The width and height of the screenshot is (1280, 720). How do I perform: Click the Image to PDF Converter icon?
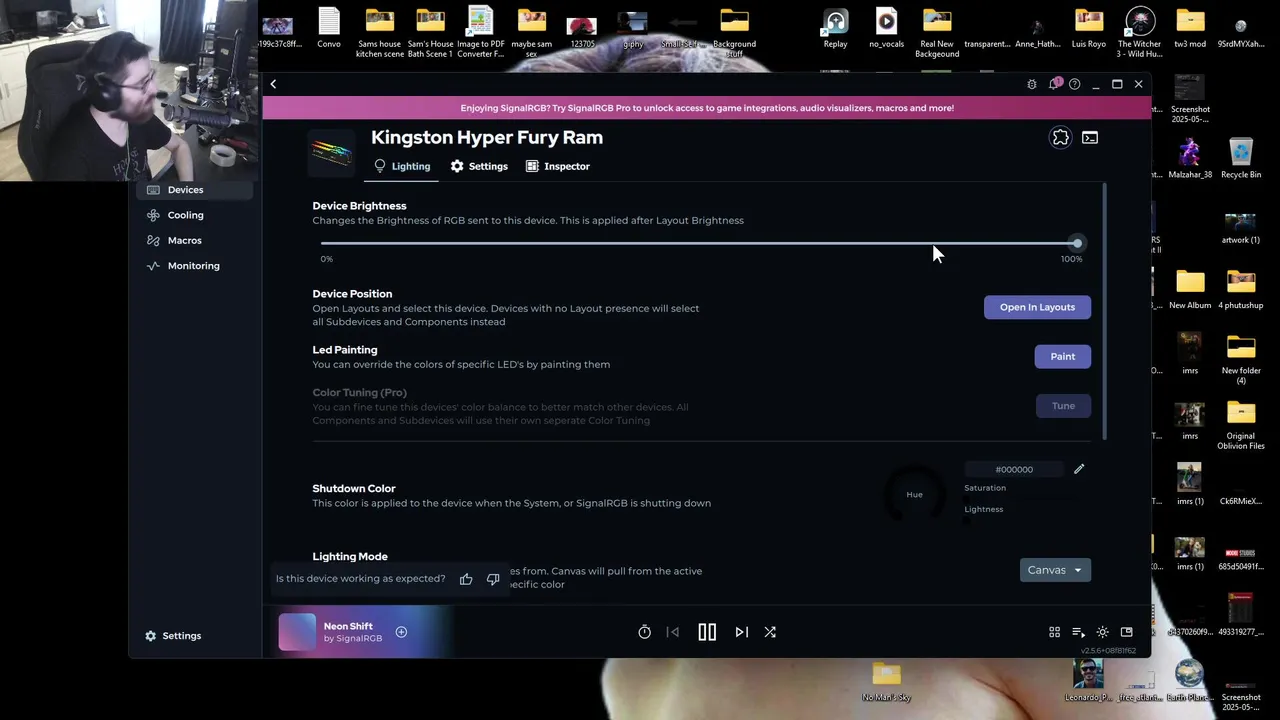(x=481, y=33)
